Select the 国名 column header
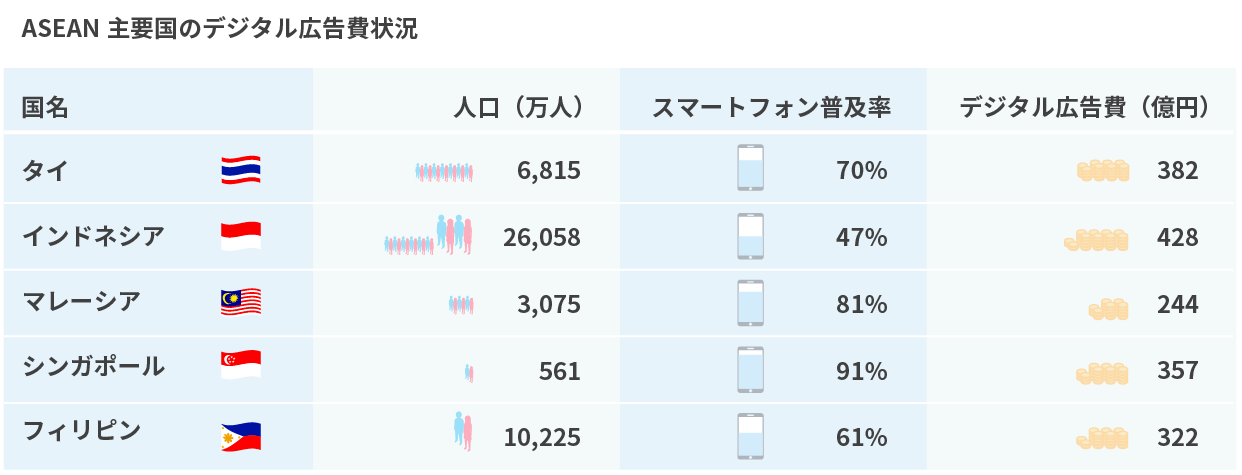Image resolution: width=1242 pixels, height=475 pixels. 46,108
